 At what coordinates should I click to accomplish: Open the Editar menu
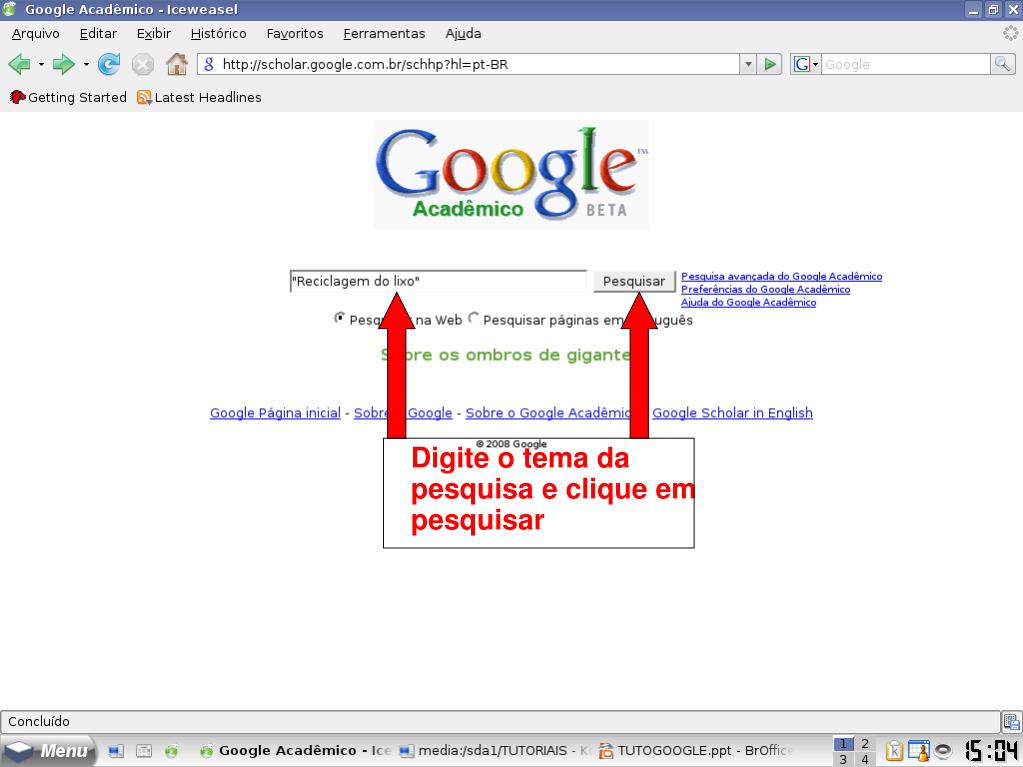coord(99,33)
